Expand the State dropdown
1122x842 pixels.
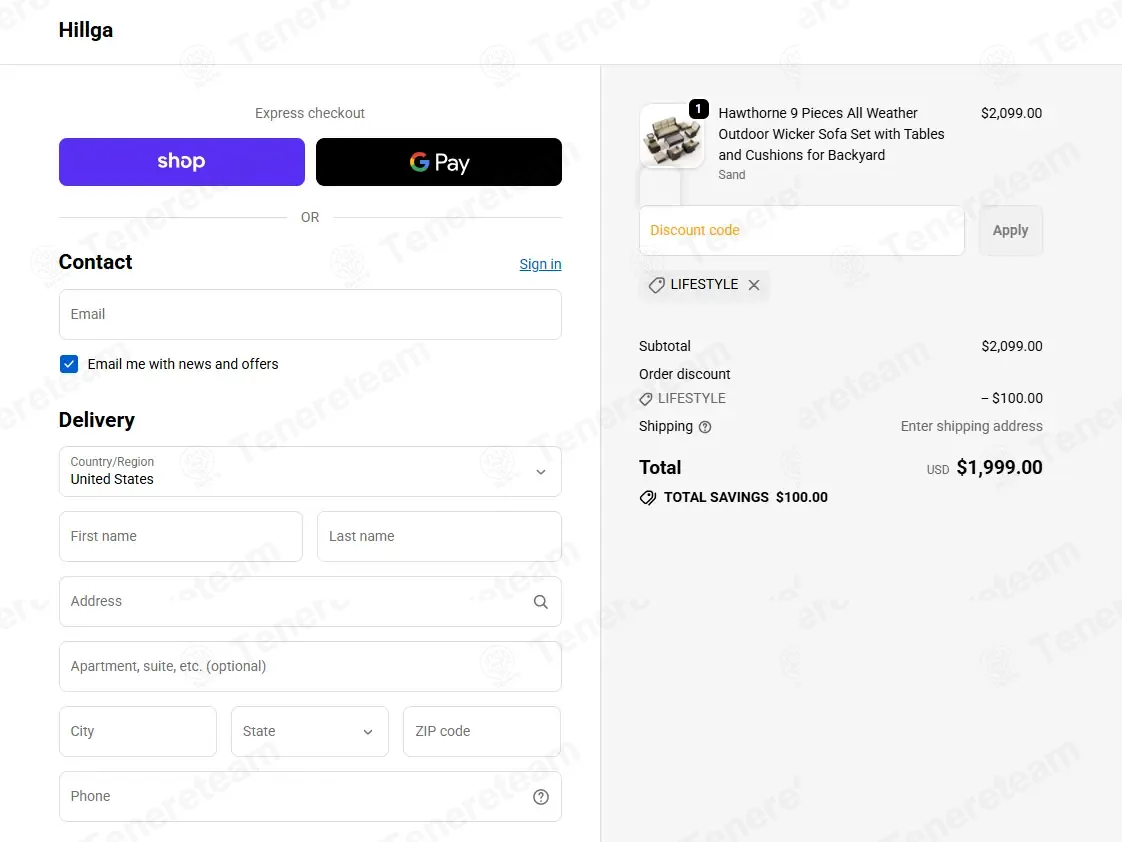(x=309, y=731)
